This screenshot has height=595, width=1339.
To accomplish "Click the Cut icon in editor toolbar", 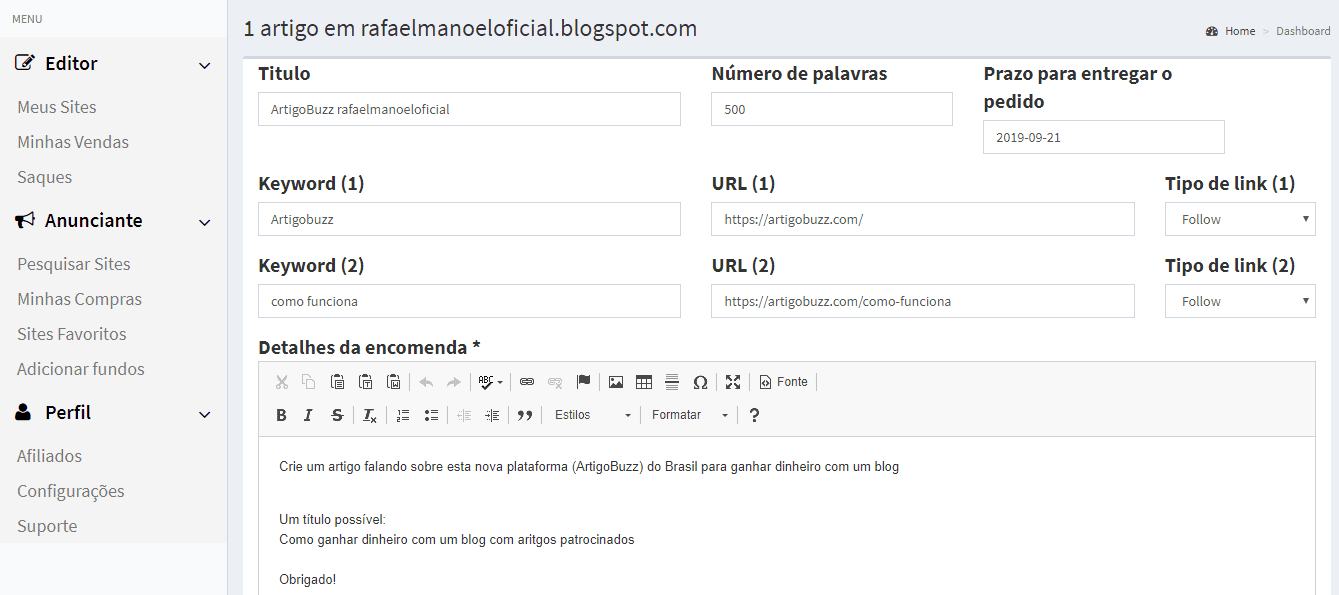I will [x=281, y=382].
